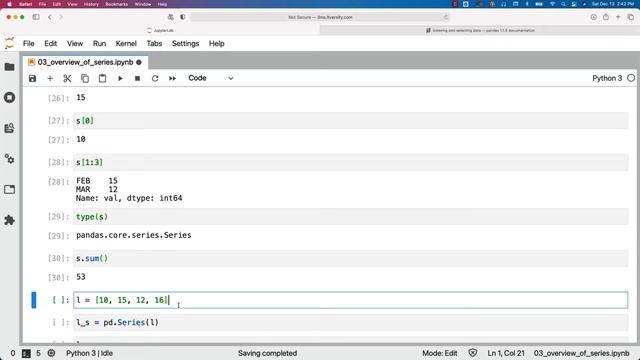Show the Safari tab overview
This screenshot has height=360, width=640.
[631, 17]
